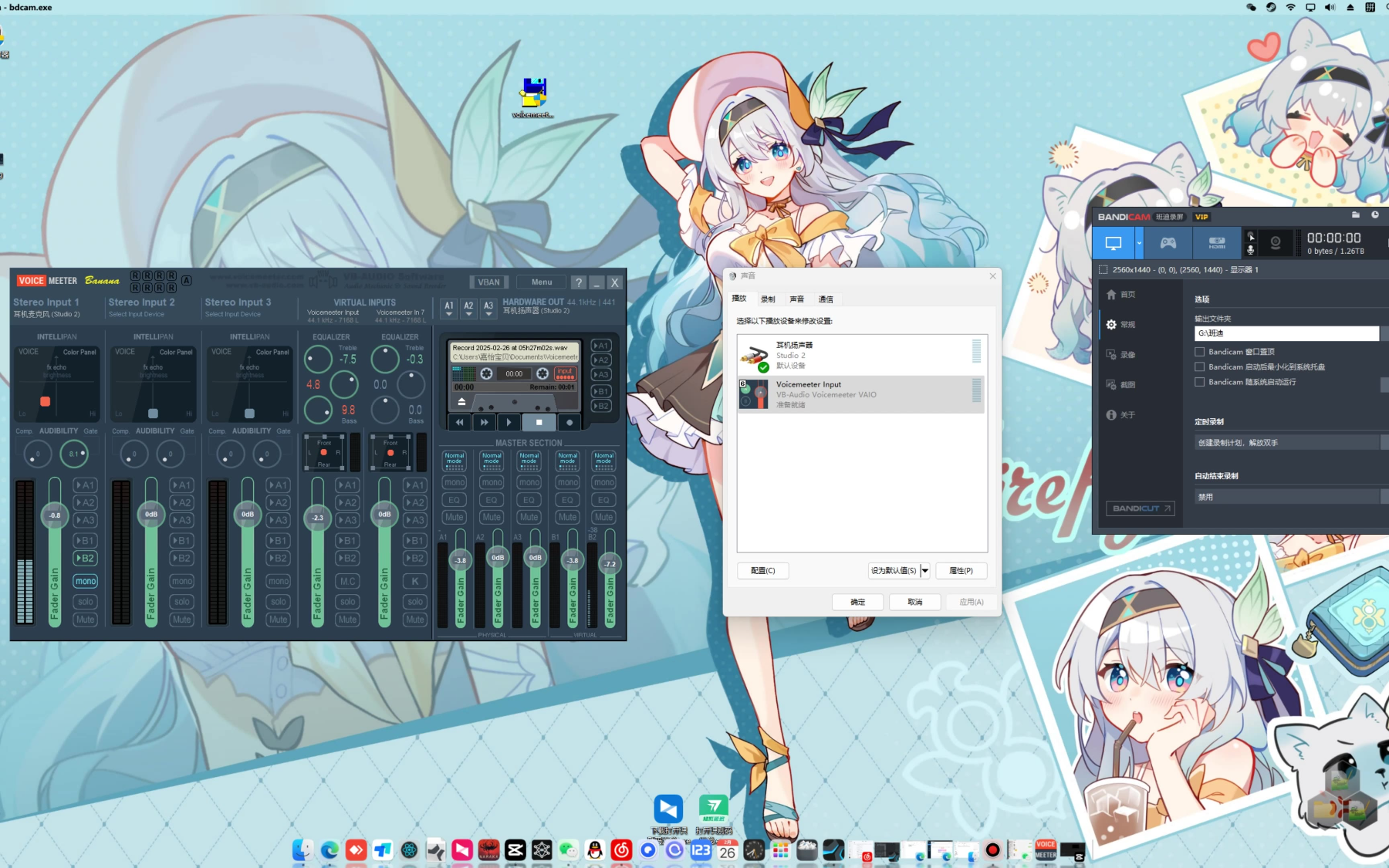Enable 'Bandicam 窗口置顶' checkbox
Image resolution: width=1389 pixels, height=868 pixels.
(x=1199, y=352)
